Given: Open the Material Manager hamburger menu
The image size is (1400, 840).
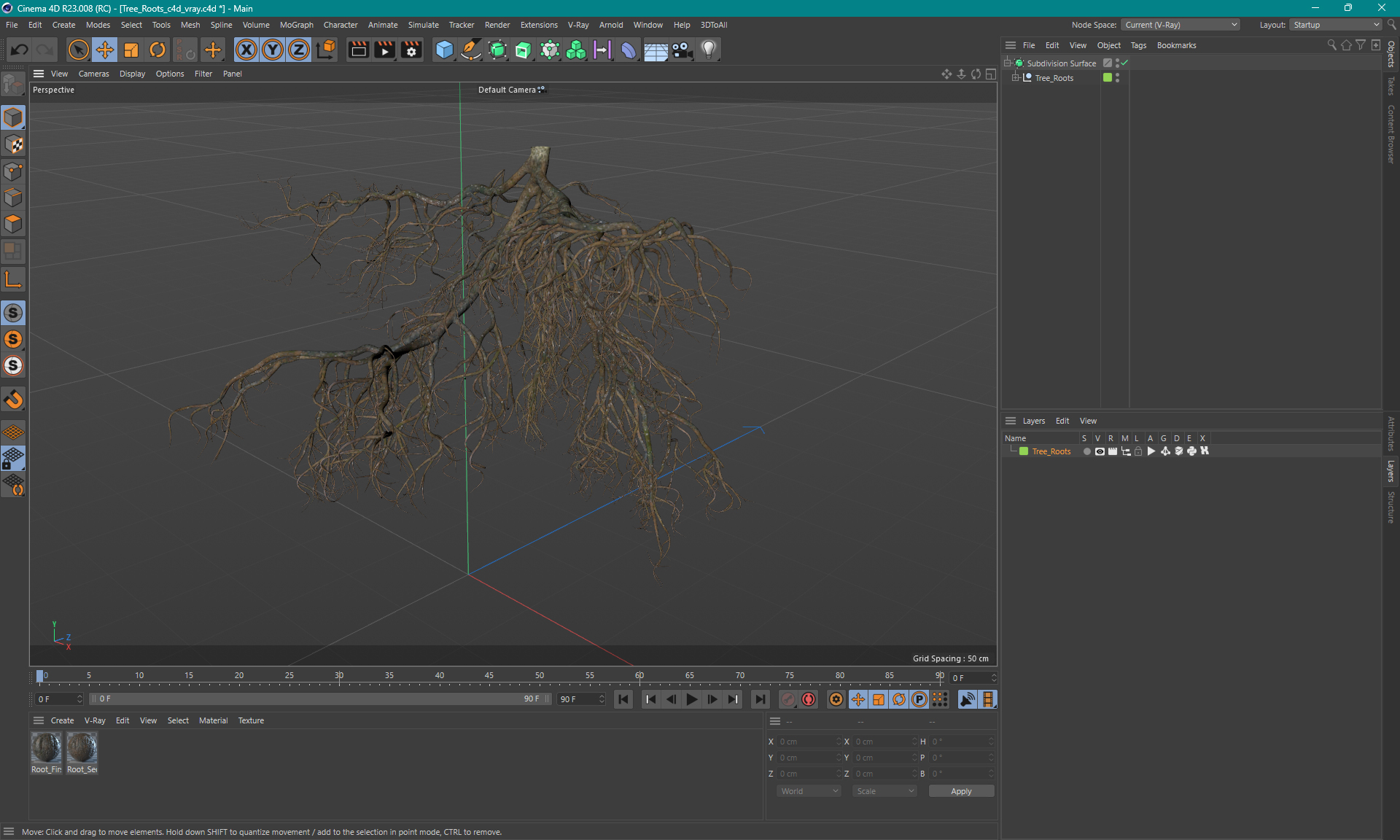Looking at the screenshot, I should click(x=39, y=720).
